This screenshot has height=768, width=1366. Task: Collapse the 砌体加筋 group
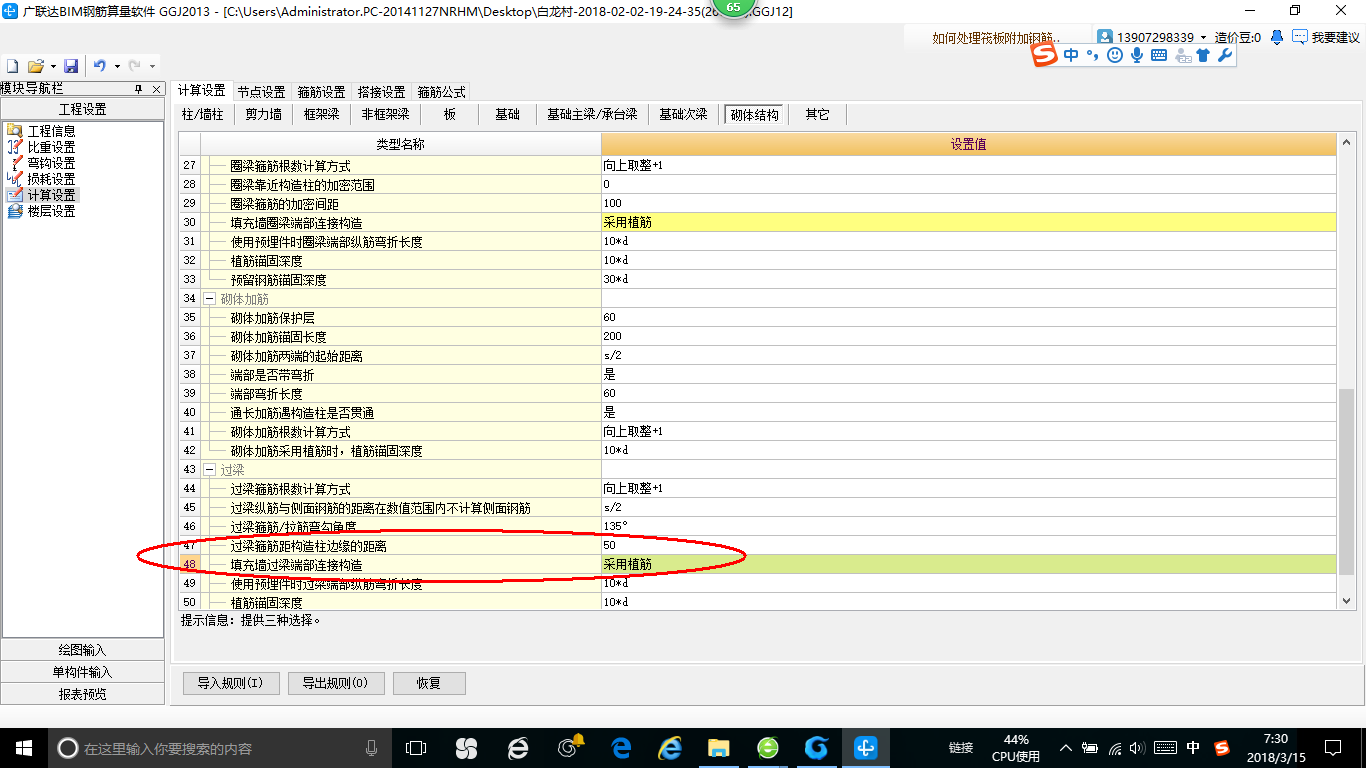click(210, 299)
